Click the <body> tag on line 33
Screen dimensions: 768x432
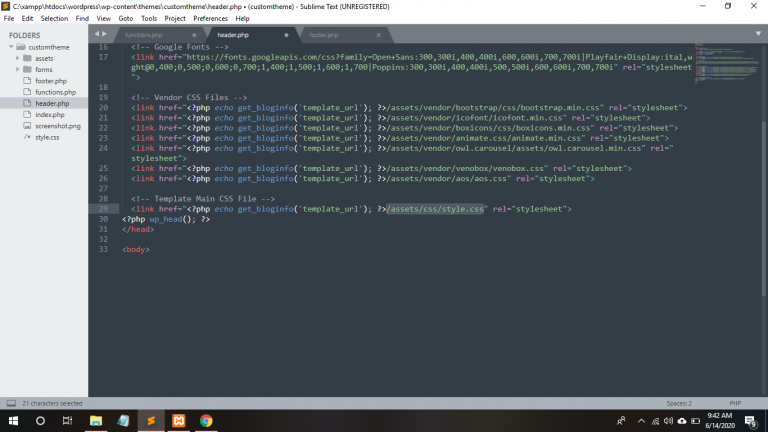coord(136,249)
